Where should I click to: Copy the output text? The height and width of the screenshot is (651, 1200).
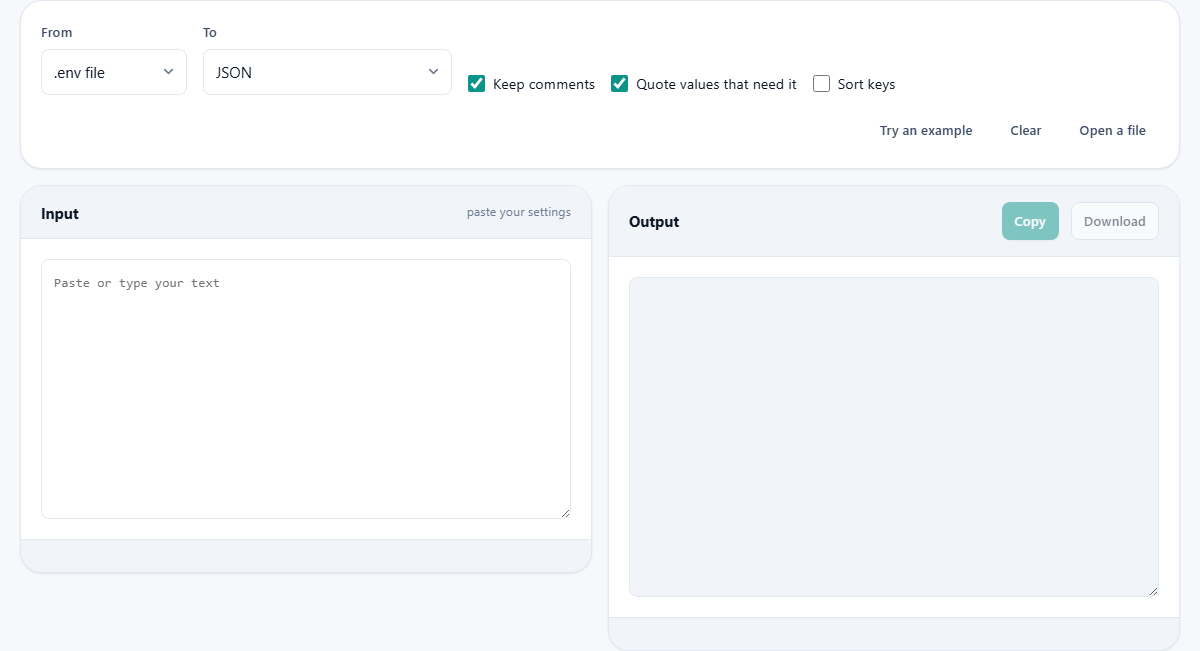coord(1030,221)
